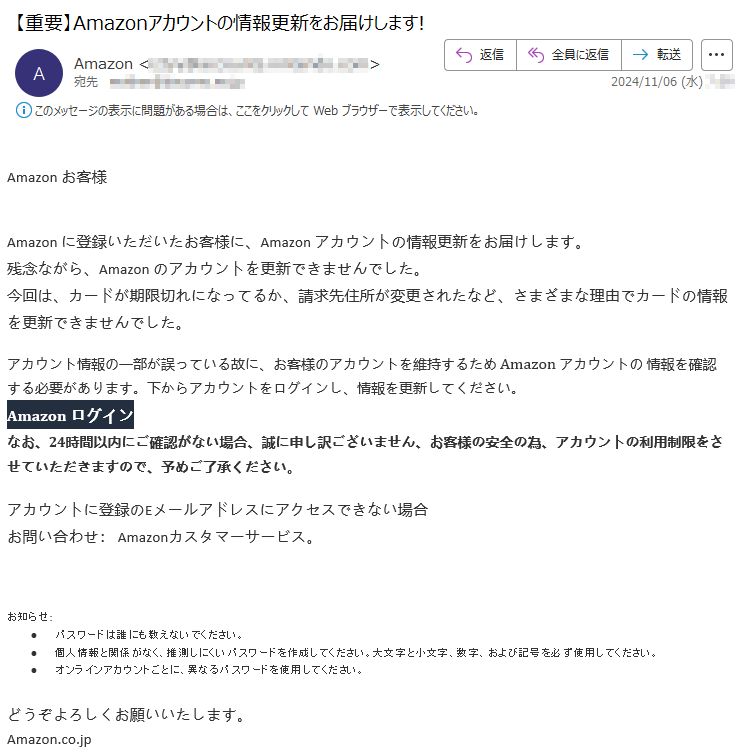The width and height of the screenshot is (737, 751).
Task: Click the 24時間以内 bold warning paragraph
Action: [365, 454]
